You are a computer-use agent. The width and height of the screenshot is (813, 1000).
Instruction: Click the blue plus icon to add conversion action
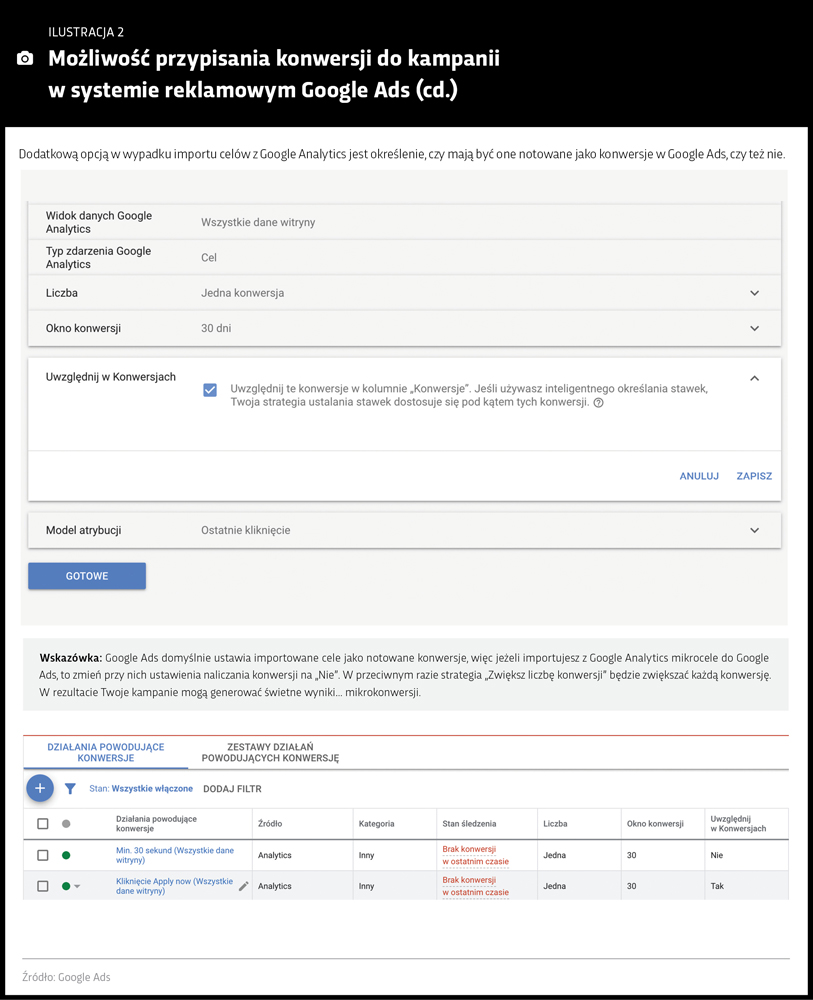[40, 788]
